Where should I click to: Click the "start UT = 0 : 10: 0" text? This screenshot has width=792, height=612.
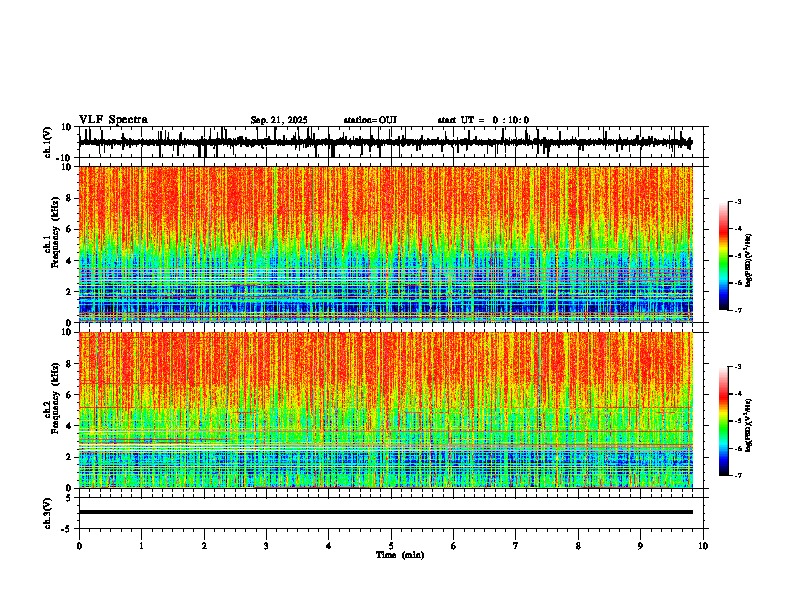pos(483,120)
